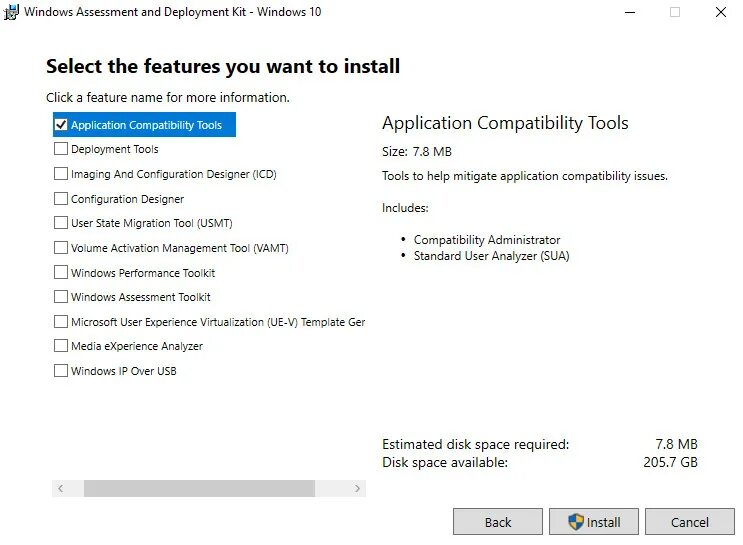Close the ADK setup window
The image size is (743, 545).
pos(720,13)
